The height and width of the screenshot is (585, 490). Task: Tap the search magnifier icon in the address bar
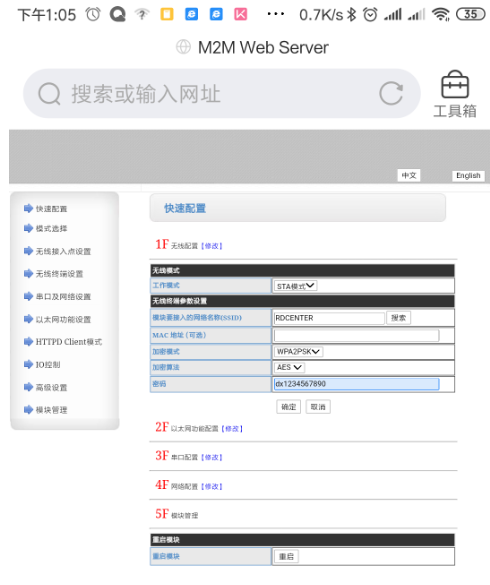[x=49, y=94]
